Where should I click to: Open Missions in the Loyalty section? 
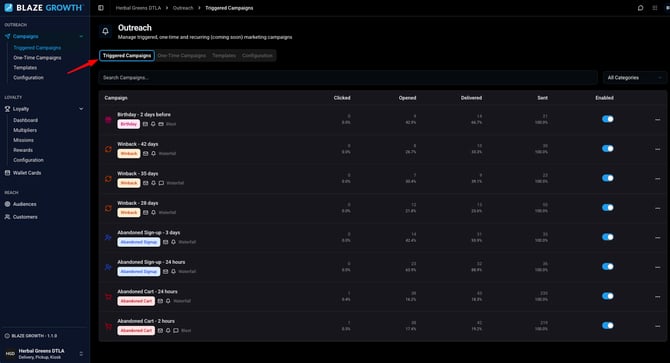click(23, 140)
